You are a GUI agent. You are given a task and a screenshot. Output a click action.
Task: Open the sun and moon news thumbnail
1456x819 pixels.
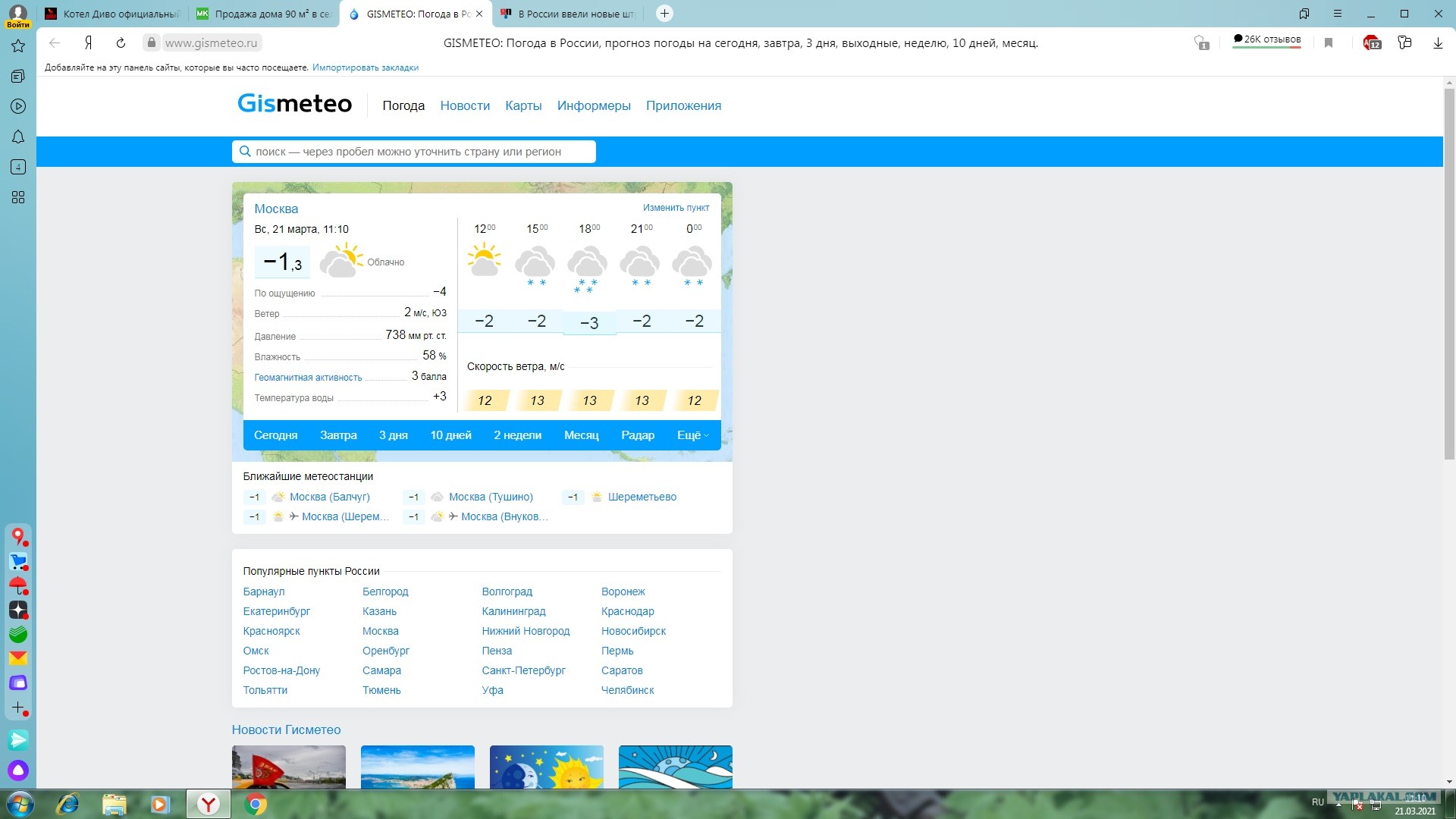(x=547, y=767)
